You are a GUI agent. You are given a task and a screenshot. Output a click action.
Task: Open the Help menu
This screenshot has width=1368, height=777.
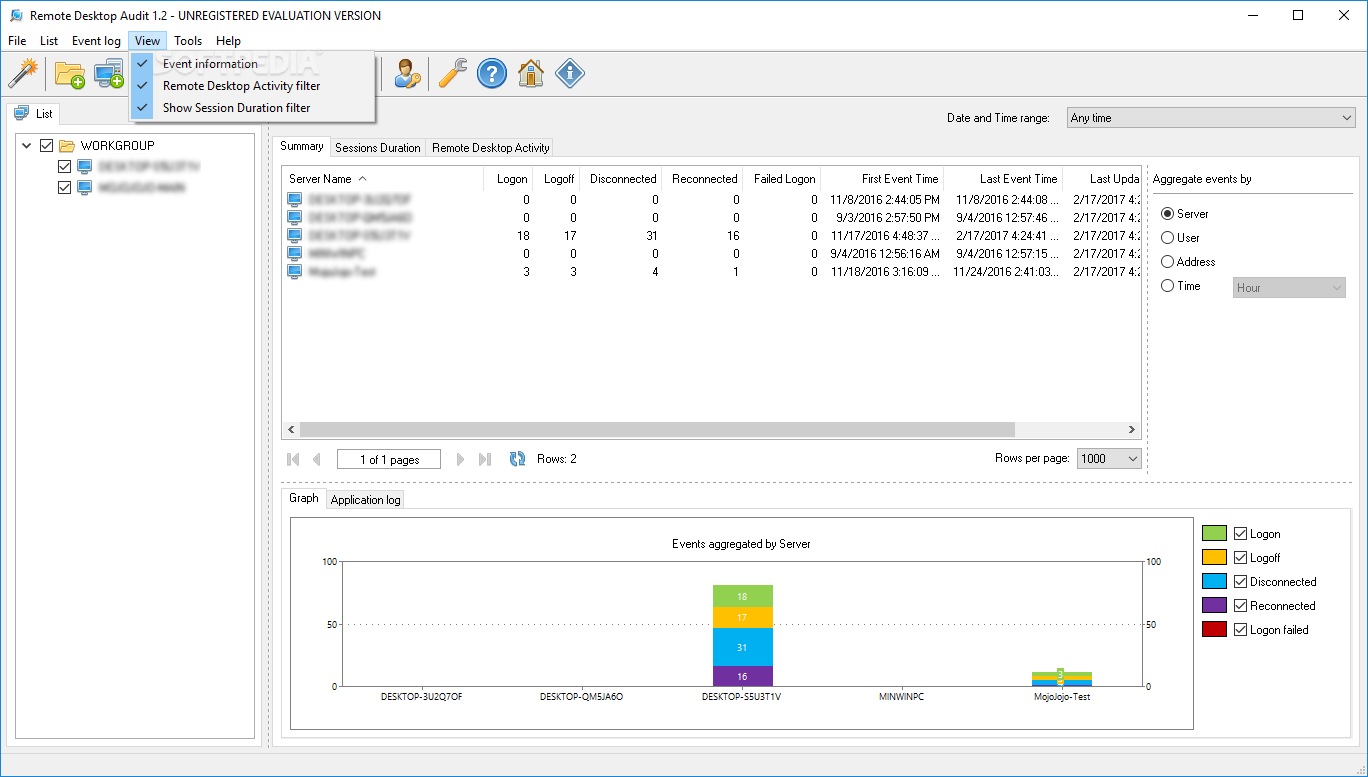pyautogui.click(x=228, y=41)
